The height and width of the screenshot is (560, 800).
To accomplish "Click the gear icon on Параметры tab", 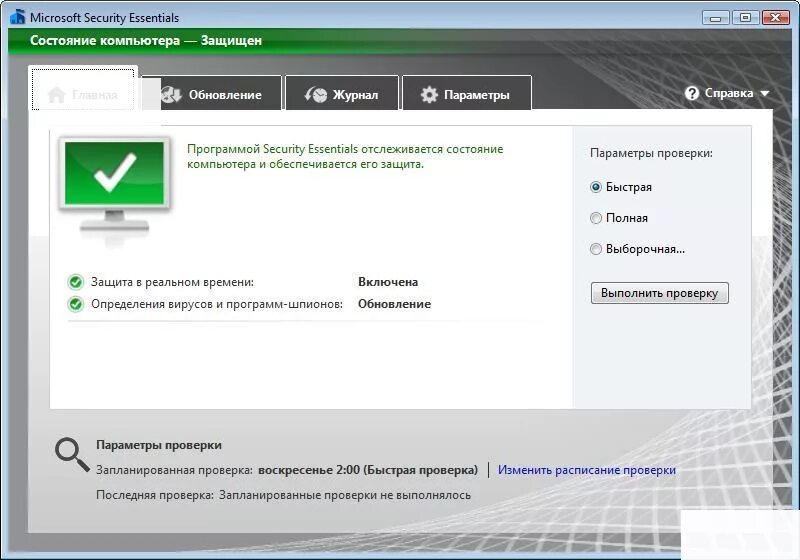I will coord(429,94).
